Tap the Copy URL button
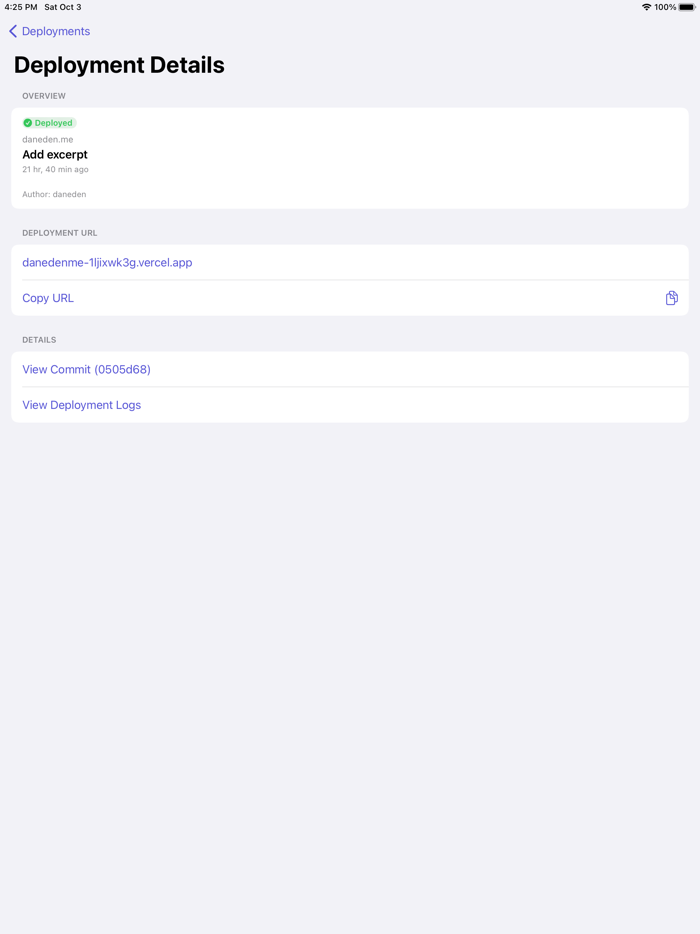This screenshot has width=700, height=934. pyautogui.click(x=48, y=298)
